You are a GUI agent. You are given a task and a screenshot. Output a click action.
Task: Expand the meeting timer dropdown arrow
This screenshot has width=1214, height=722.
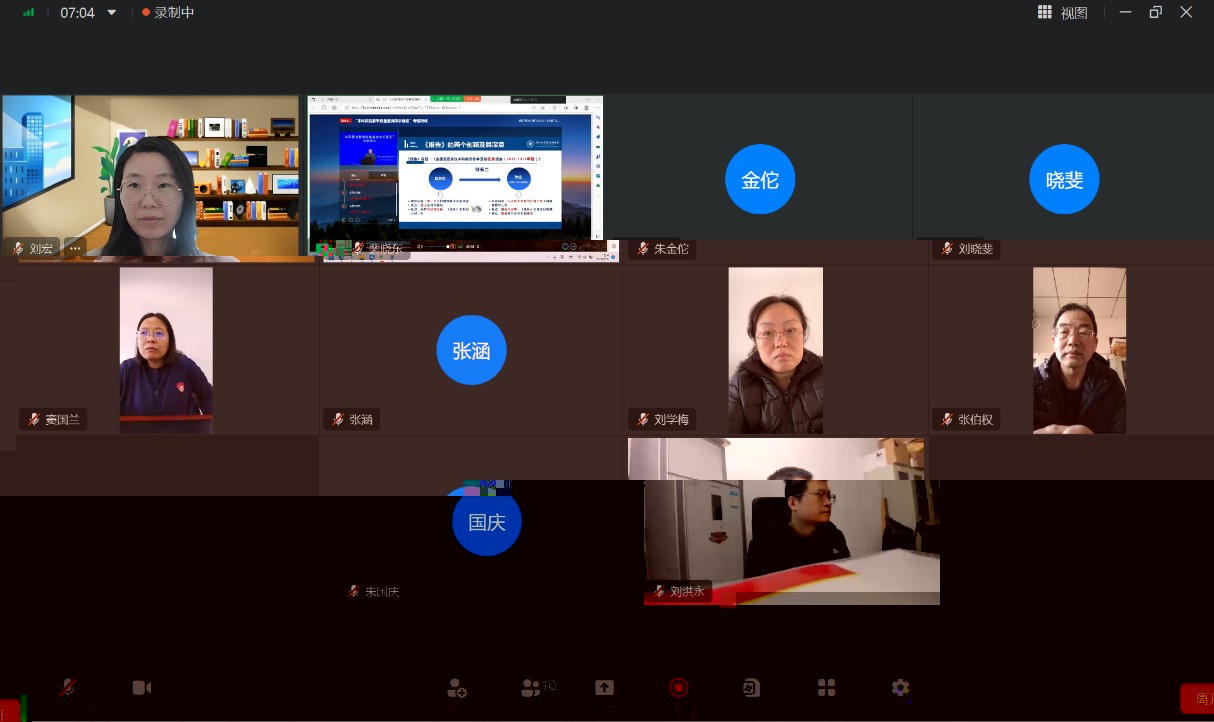111,13
